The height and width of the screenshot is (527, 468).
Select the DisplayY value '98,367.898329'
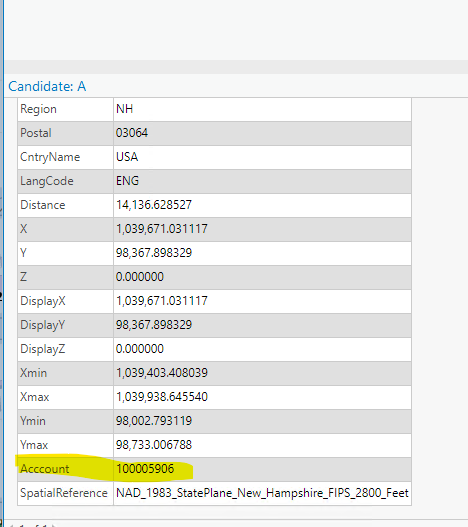pos(154,325)
